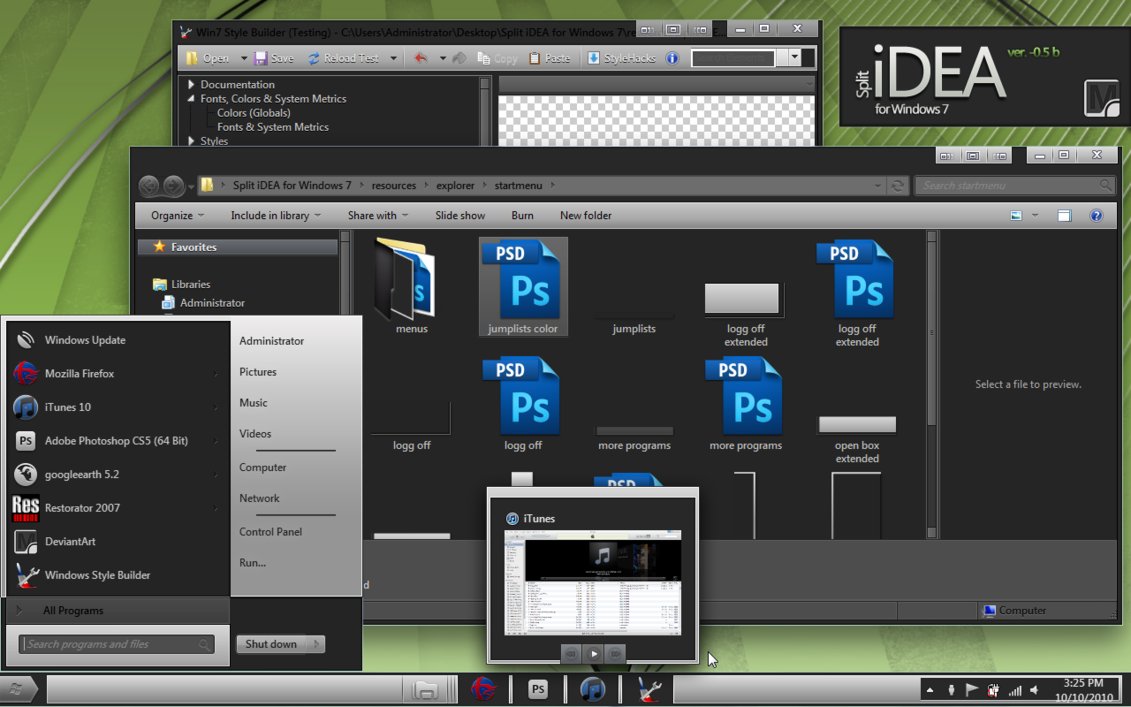Screen dimensions: 1131x707
Task: Click the Shut down button
Action: click(x=271, y=644)
